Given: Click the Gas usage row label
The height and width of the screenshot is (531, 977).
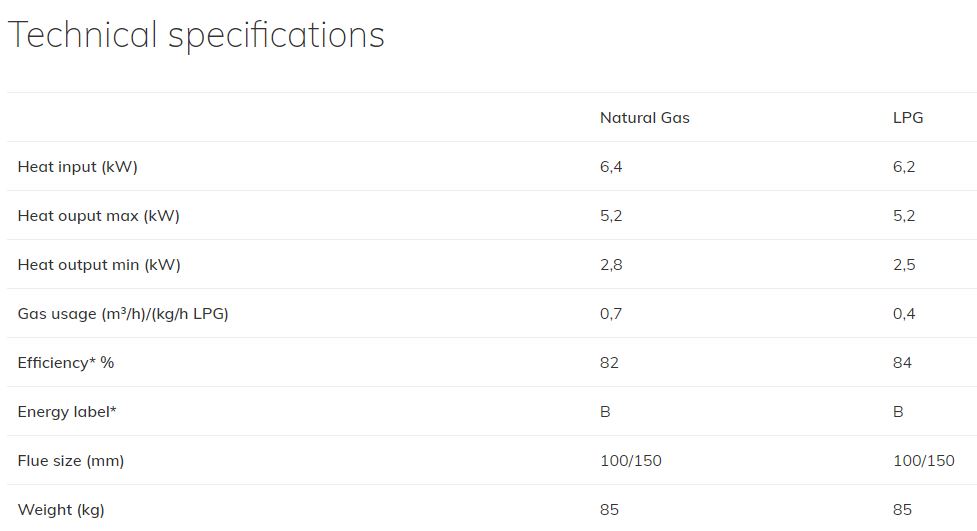Looking at the screenshot, I should (x=123, y=313).
